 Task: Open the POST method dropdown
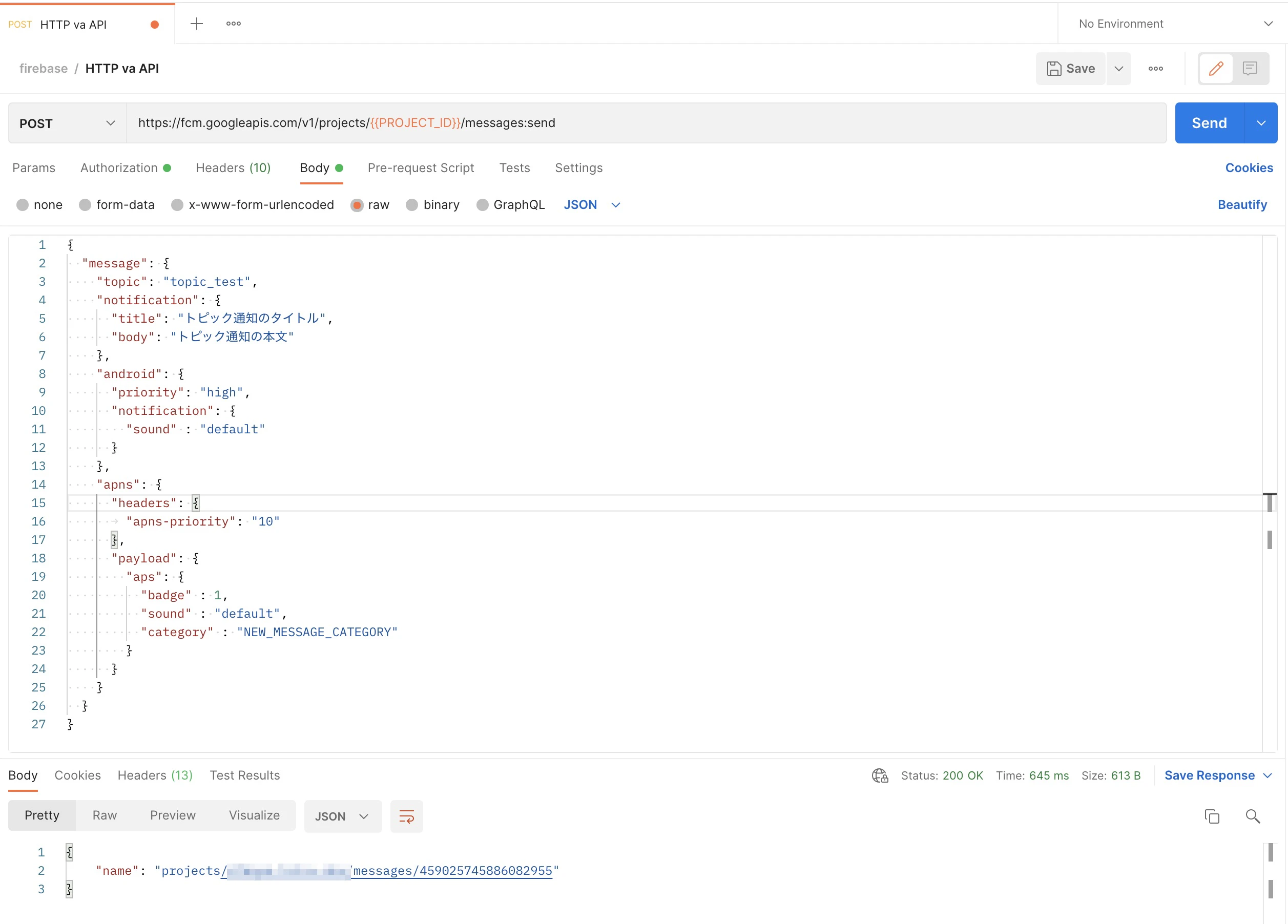coord(67,123)
